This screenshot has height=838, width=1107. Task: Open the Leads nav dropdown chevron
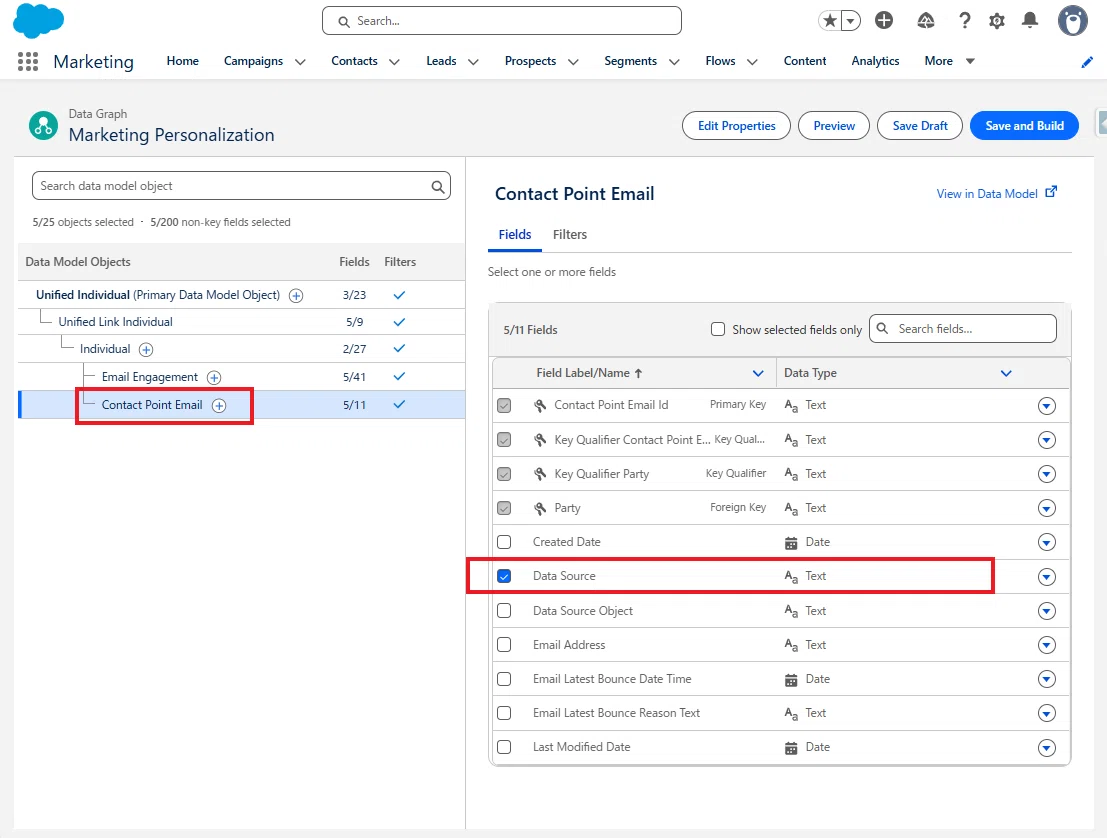[x=473, y=62]
